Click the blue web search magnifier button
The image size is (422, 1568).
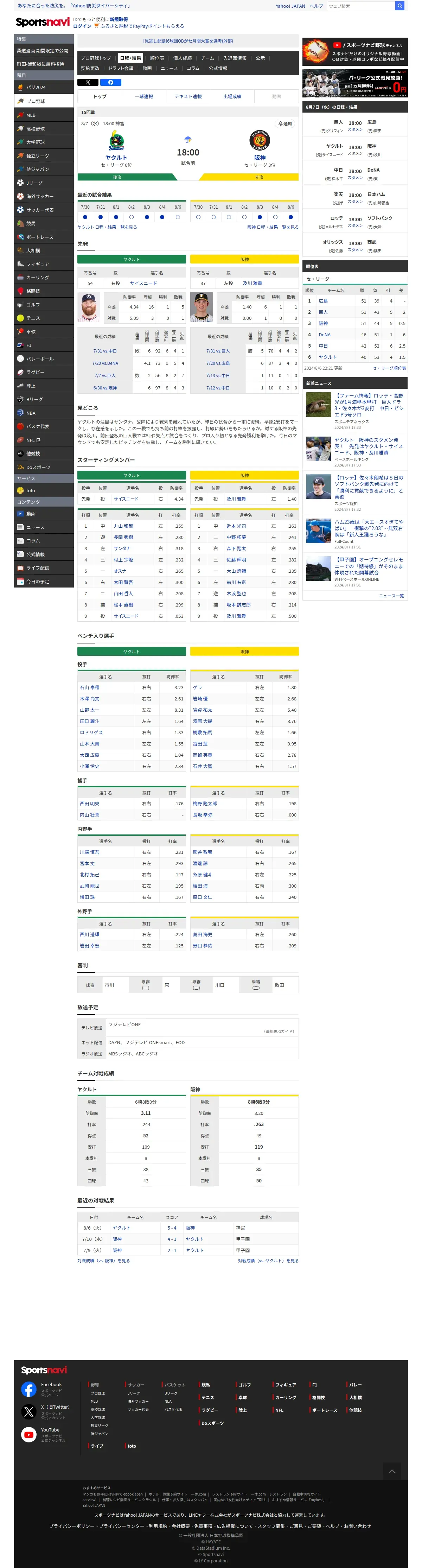(399, 6)
